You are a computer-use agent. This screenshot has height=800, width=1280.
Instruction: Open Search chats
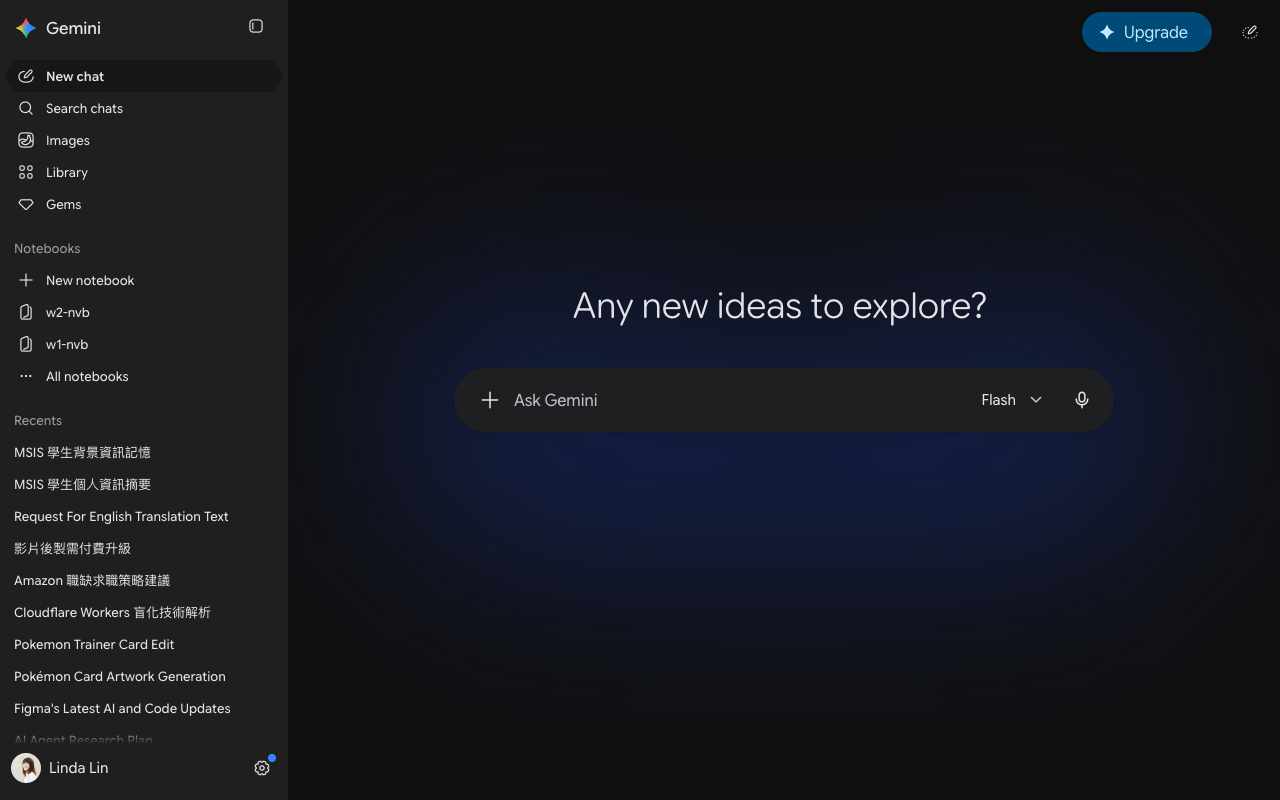(x=144, y=108)
